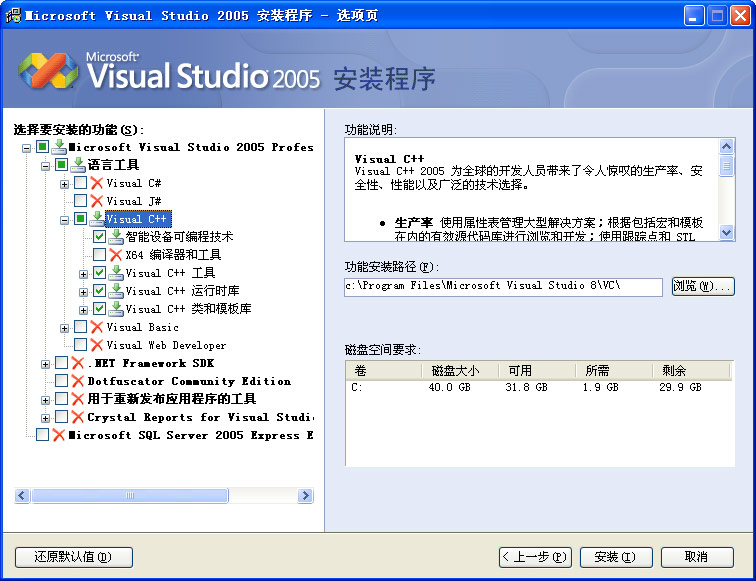Expand the Visual Basic node
The image size is (756, 581).
click(64, 328)
